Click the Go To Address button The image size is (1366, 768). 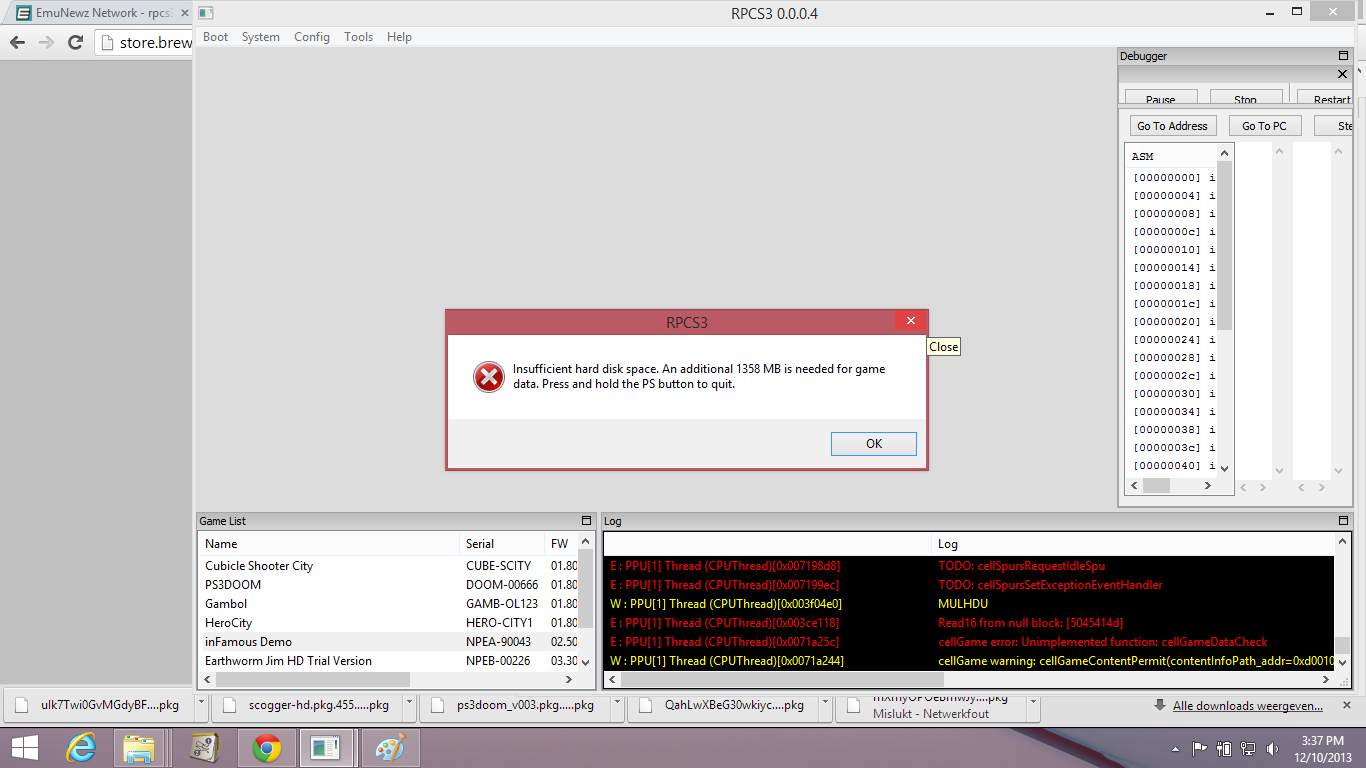[x=1172, y=126]
